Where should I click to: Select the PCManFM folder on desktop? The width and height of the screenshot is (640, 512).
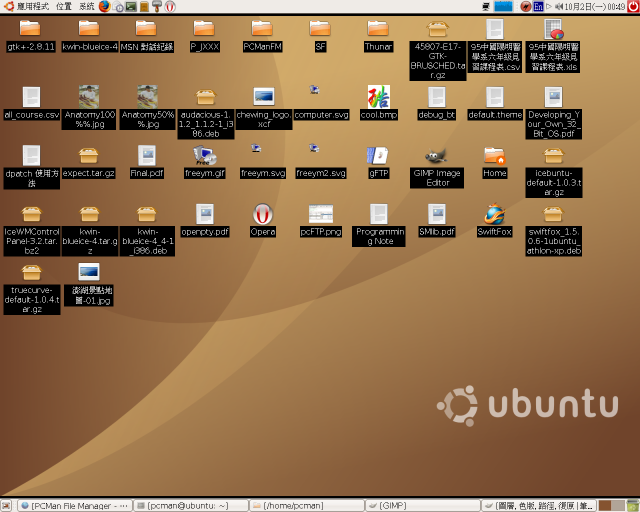[262, 29]
